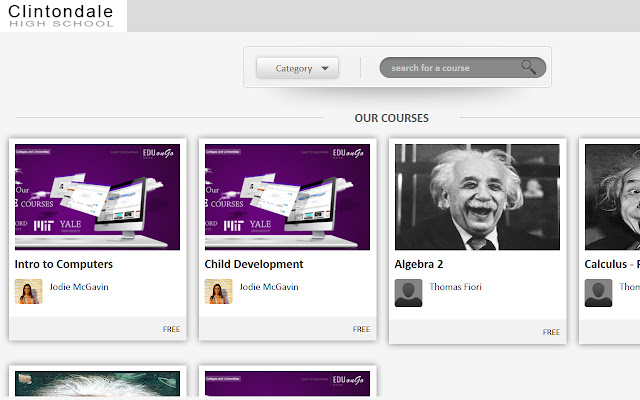Click the OUR COURSES heading
Image resolution: width=640 pixels, height=400 pixels.
[x=391, y=118]
